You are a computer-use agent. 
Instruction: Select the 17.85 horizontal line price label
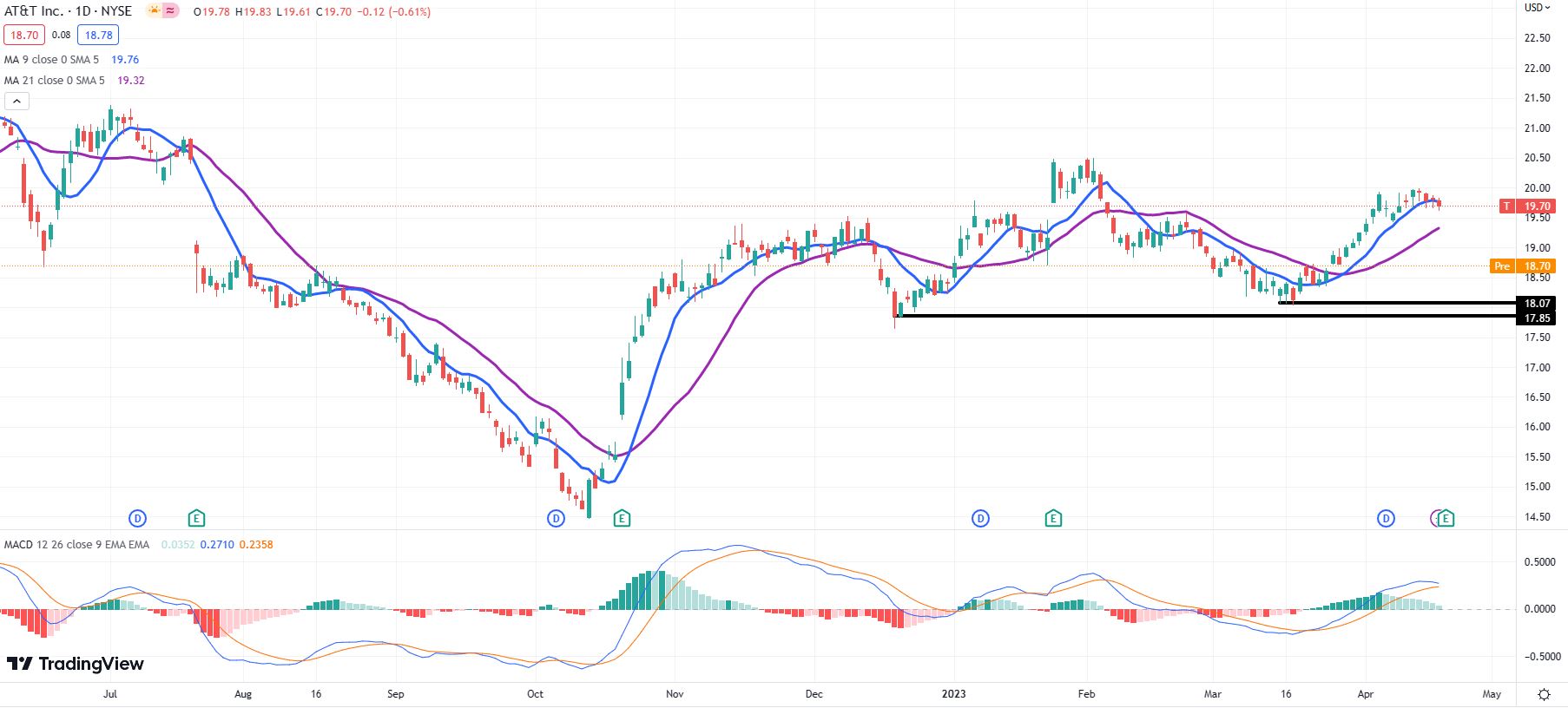[x=1537, y=318]
